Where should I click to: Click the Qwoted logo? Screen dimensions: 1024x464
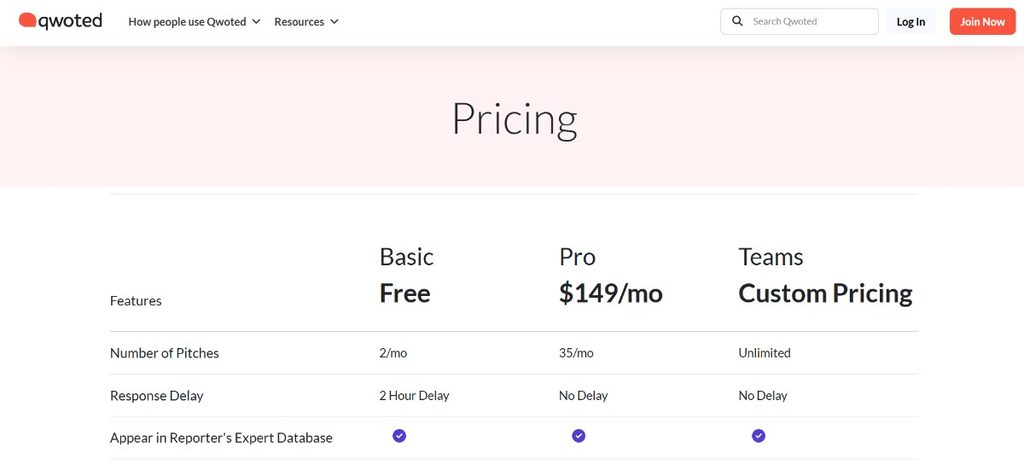60,21
